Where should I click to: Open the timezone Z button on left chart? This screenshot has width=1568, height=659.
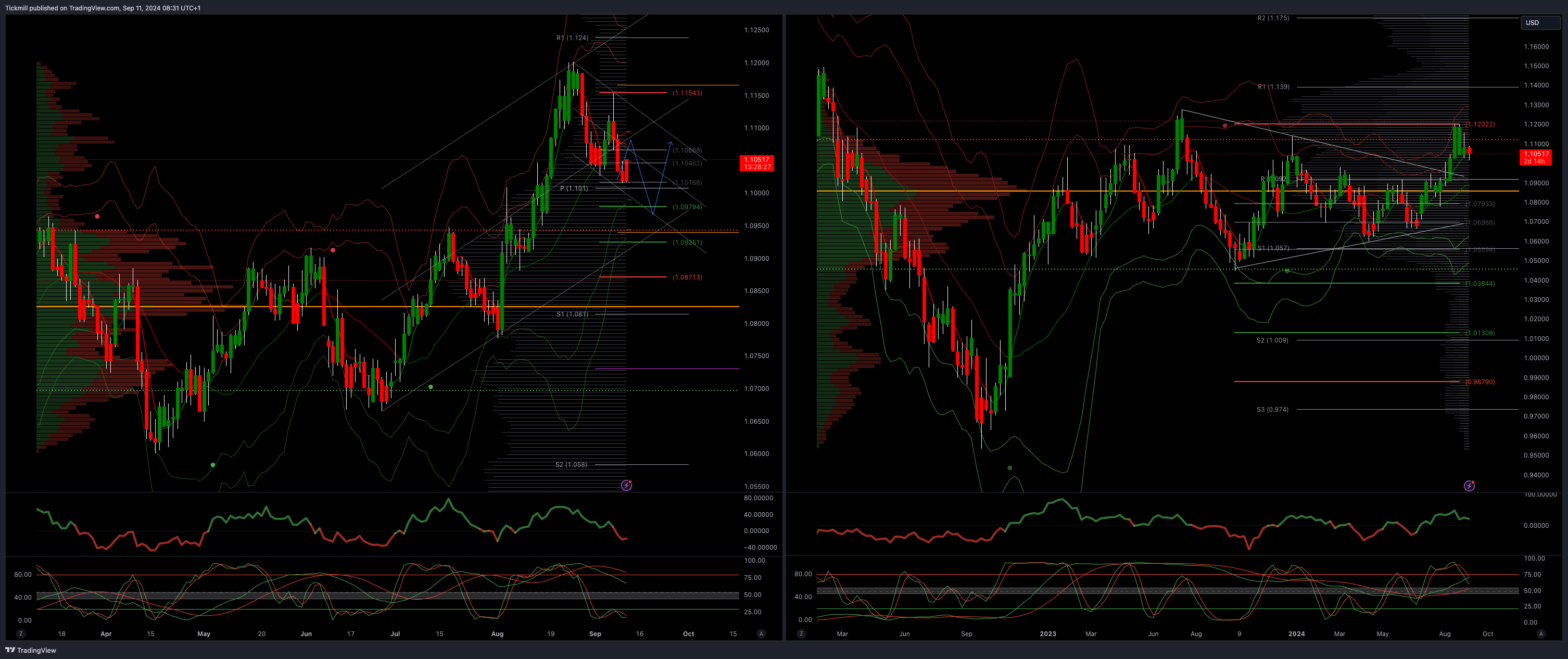pos(21,633)
